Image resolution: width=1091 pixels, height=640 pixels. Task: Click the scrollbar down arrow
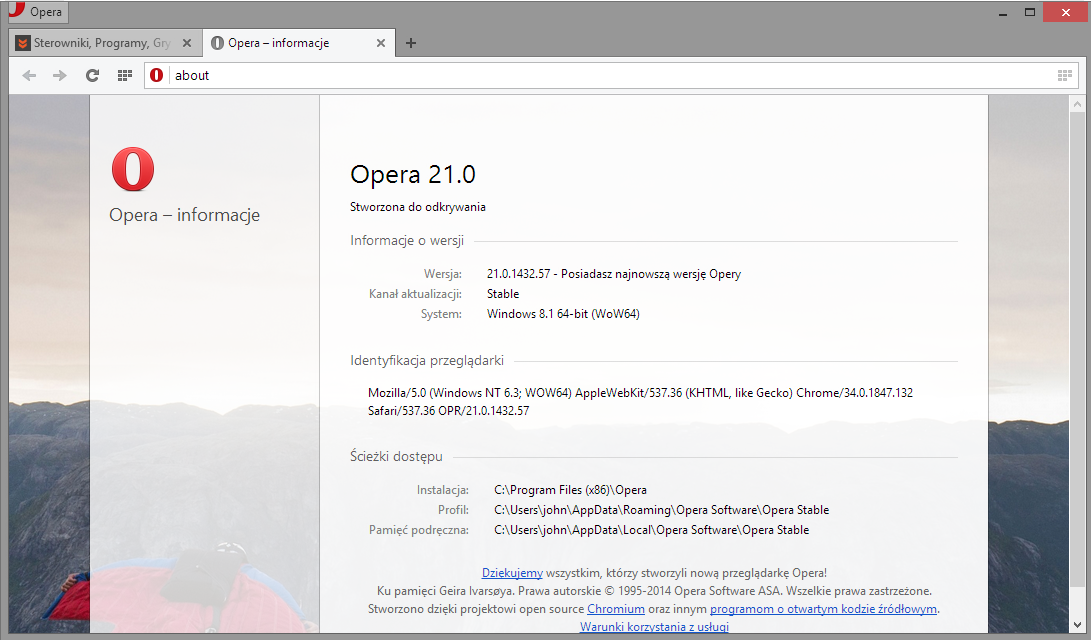coord(1077,625)
